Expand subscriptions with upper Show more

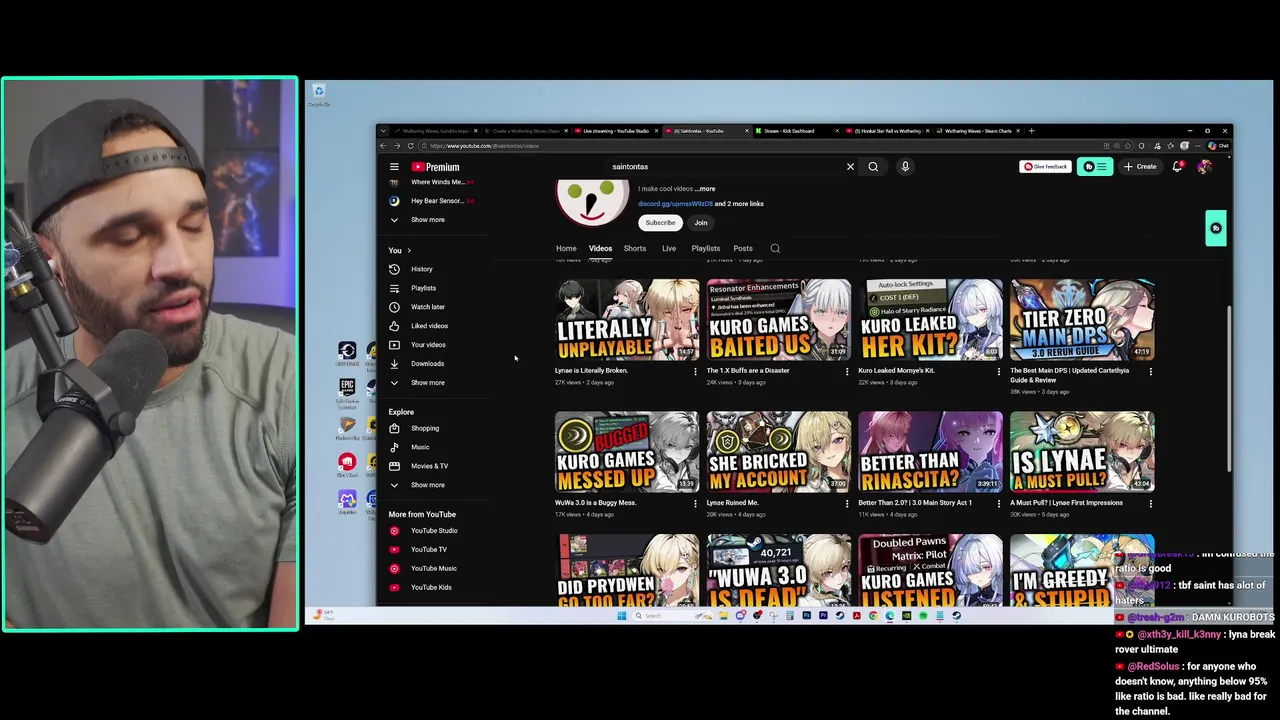pos(427,220)
